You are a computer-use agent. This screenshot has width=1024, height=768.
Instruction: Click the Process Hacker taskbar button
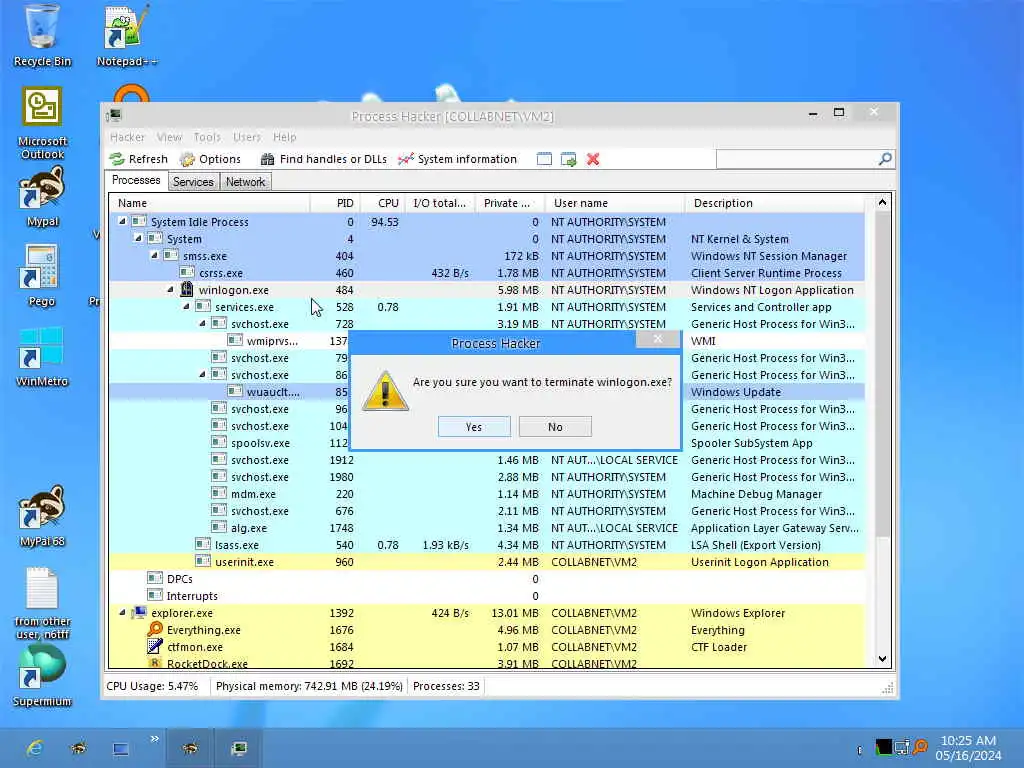(x=238, y=748)
